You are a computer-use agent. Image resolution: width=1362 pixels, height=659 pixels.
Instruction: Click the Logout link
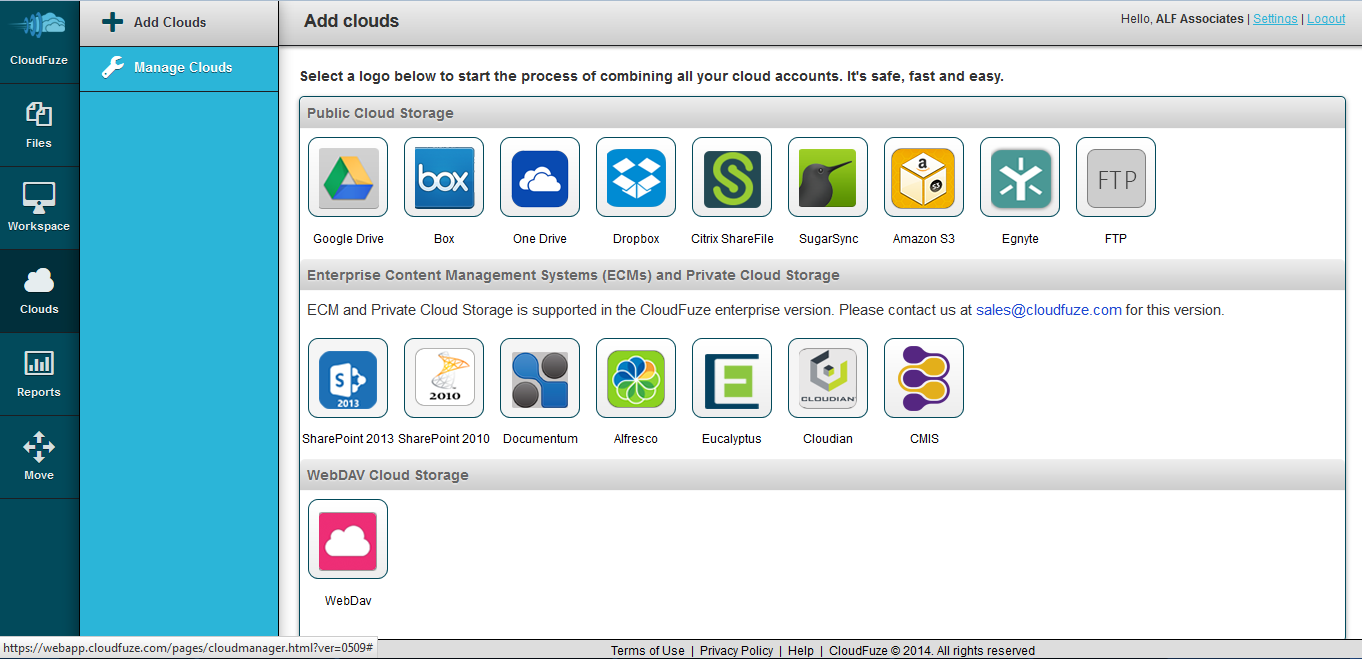pyautogui.click(x=1326, y=19)
